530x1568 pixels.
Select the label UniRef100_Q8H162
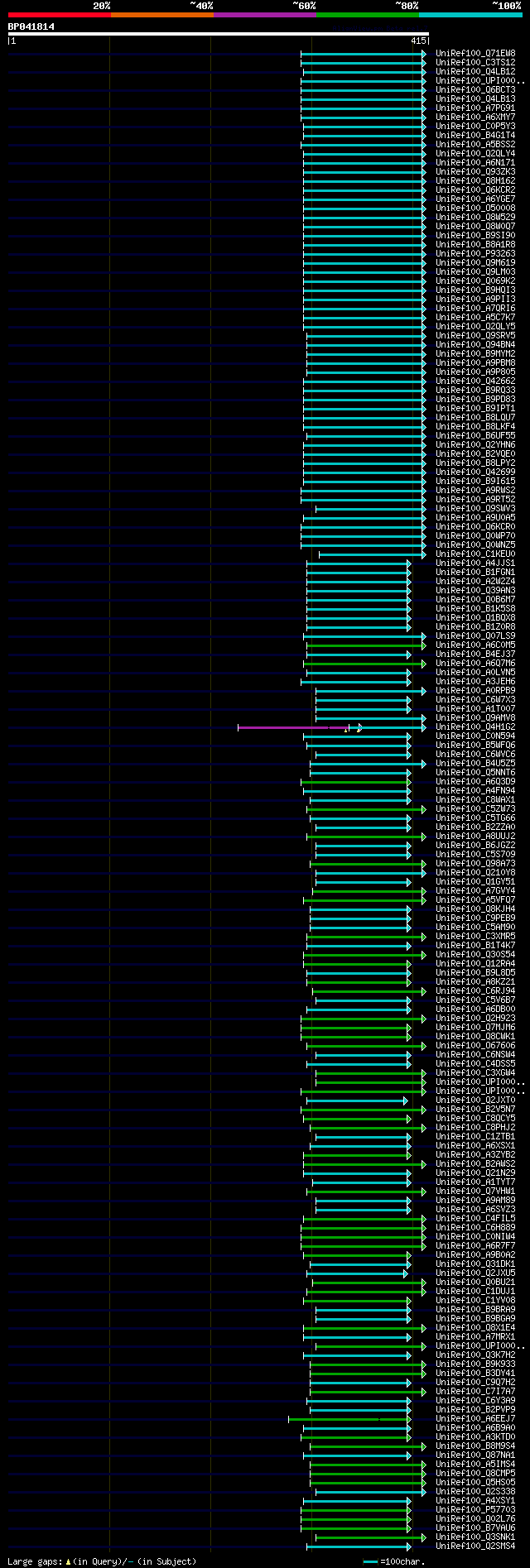[x=475, y=180]
